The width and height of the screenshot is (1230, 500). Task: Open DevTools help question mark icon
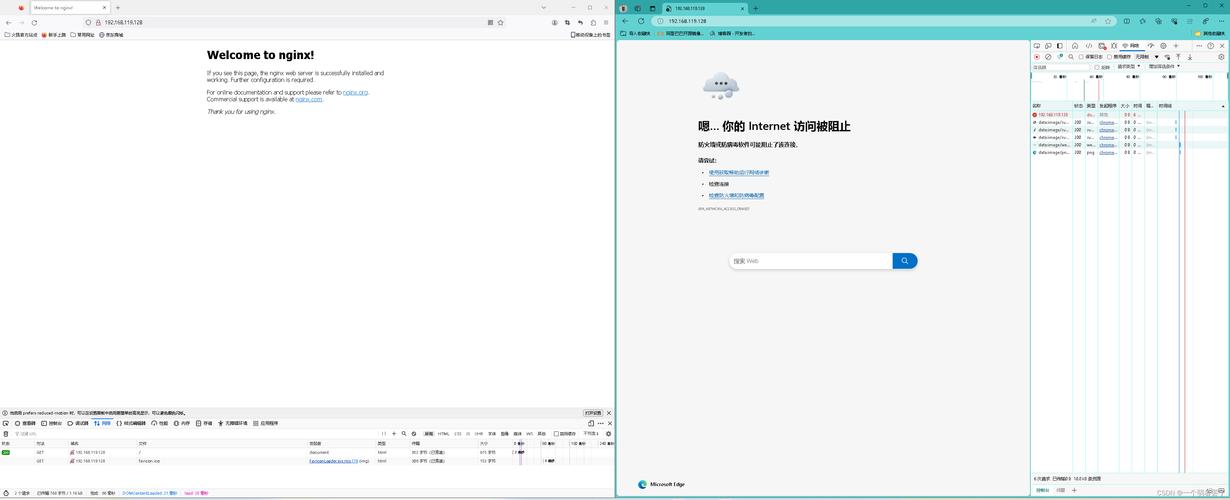1211,46
